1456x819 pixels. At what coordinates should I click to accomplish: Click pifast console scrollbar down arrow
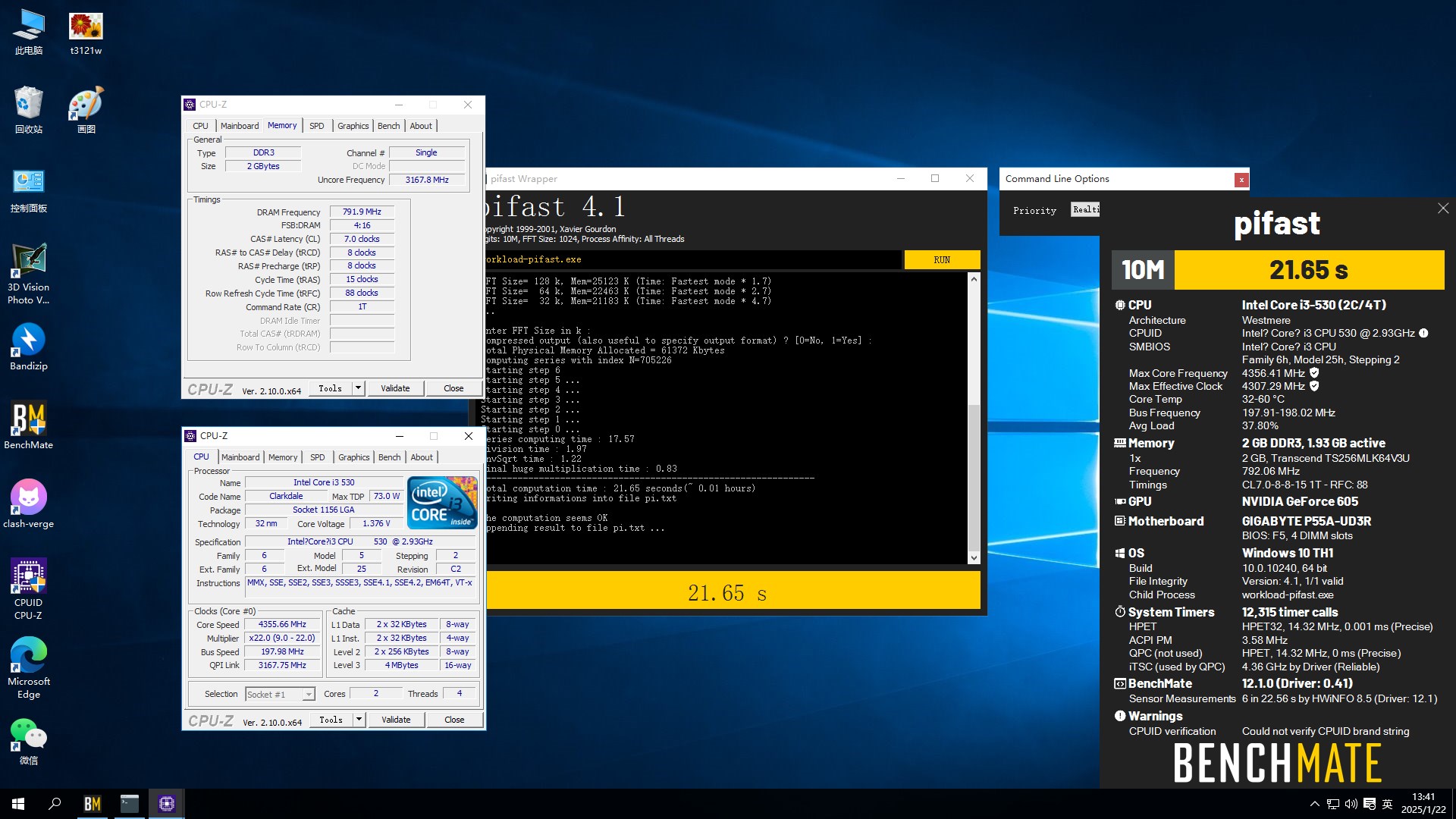pos(974,558)
